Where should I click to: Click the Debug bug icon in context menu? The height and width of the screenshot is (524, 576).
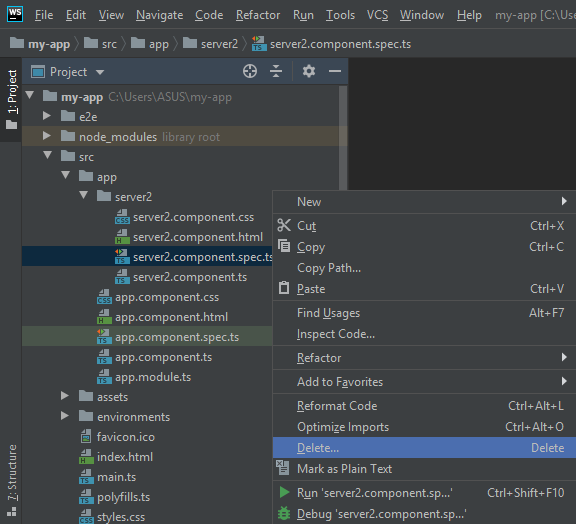coord(284,513)
